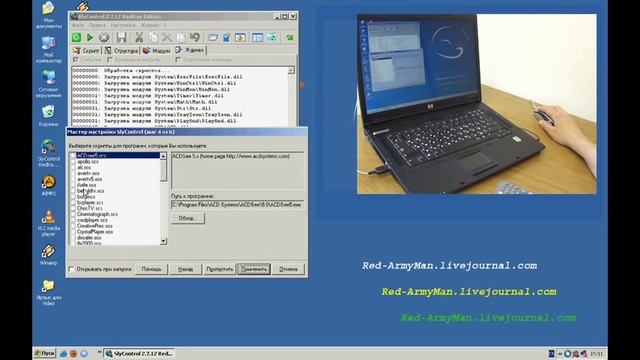Viewport: 640px width, 360px height.
Task: Switch to the Модули tab
Action: [157, 51]
